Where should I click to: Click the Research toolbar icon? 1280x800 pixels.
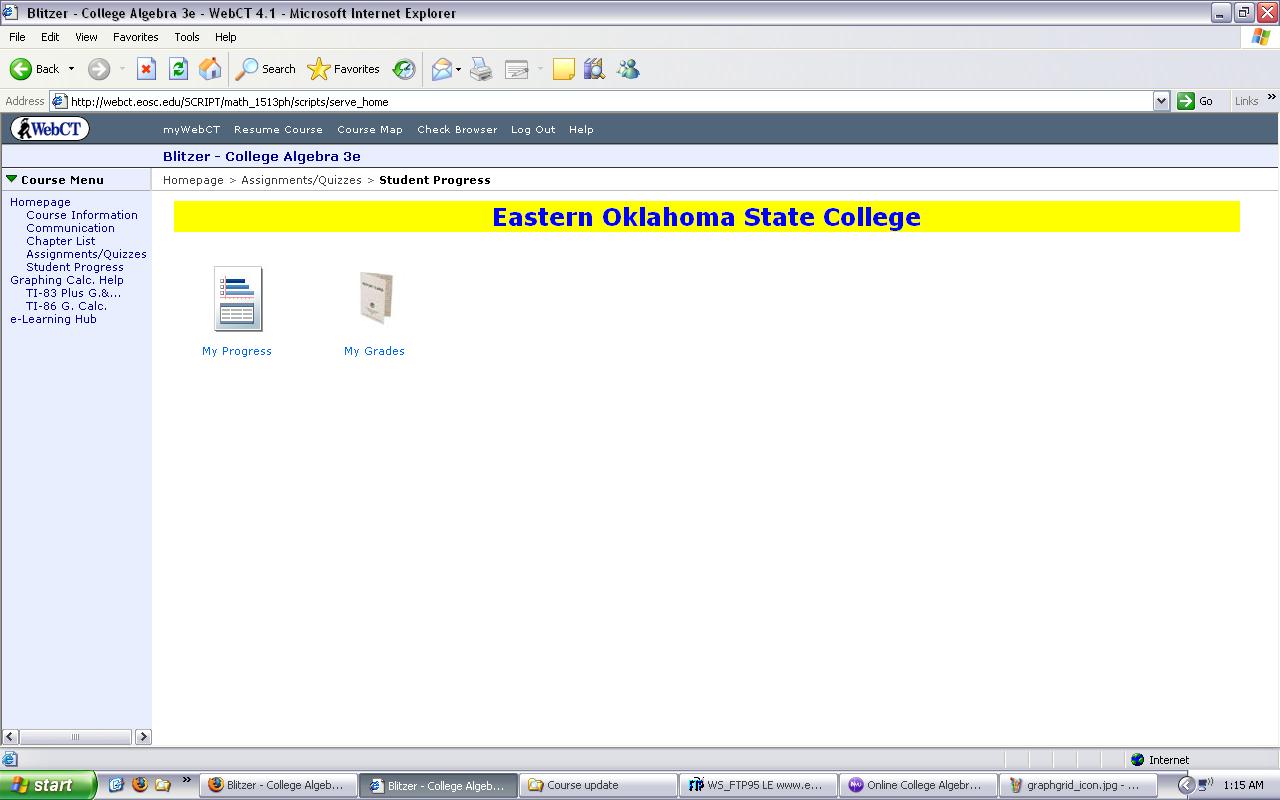tap(595, 69)
